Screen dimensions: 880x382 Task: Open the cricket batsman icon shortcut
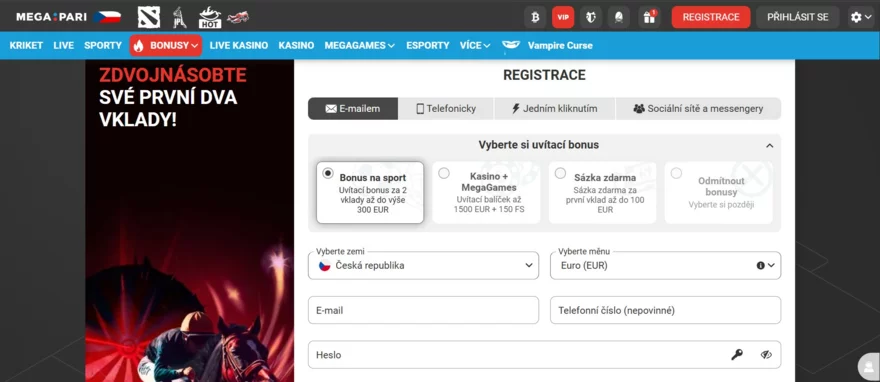click(x=179, y=17)
